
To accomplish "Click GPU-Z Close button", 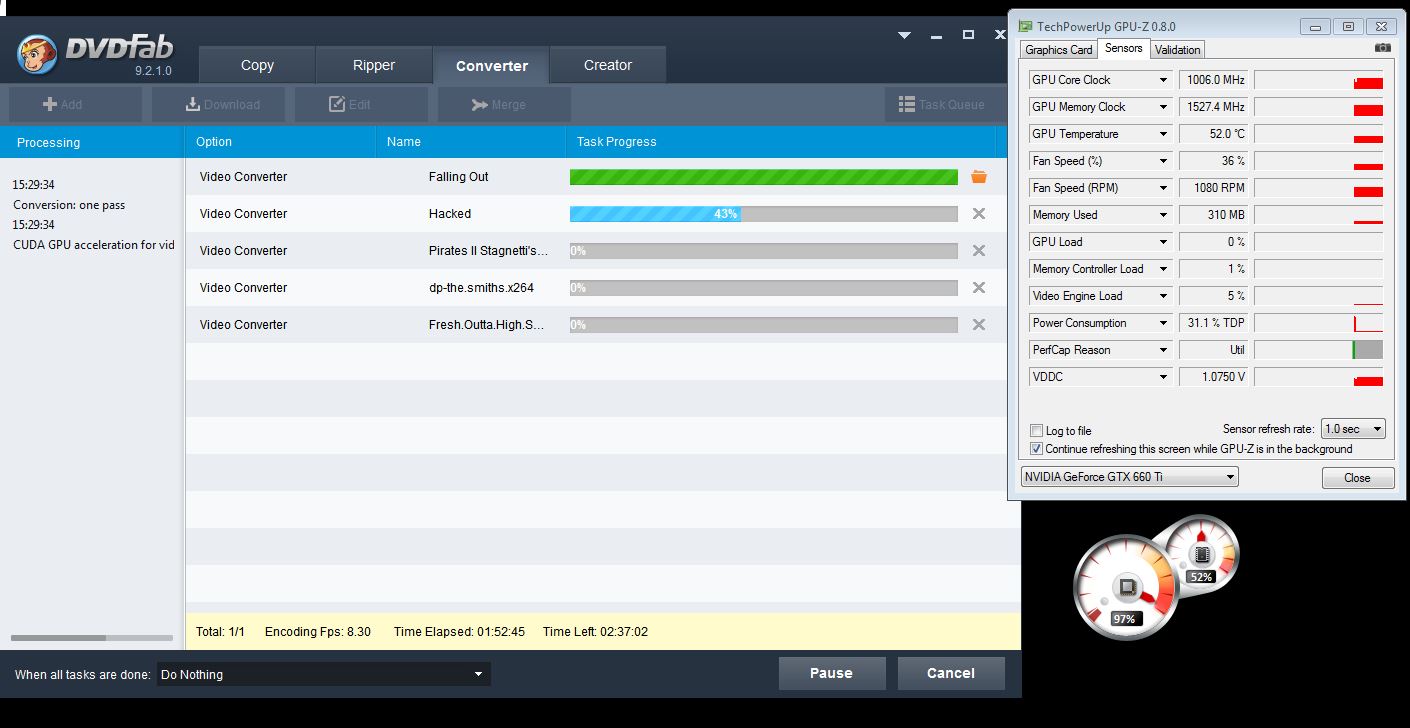I will (x=1357, y=478).
